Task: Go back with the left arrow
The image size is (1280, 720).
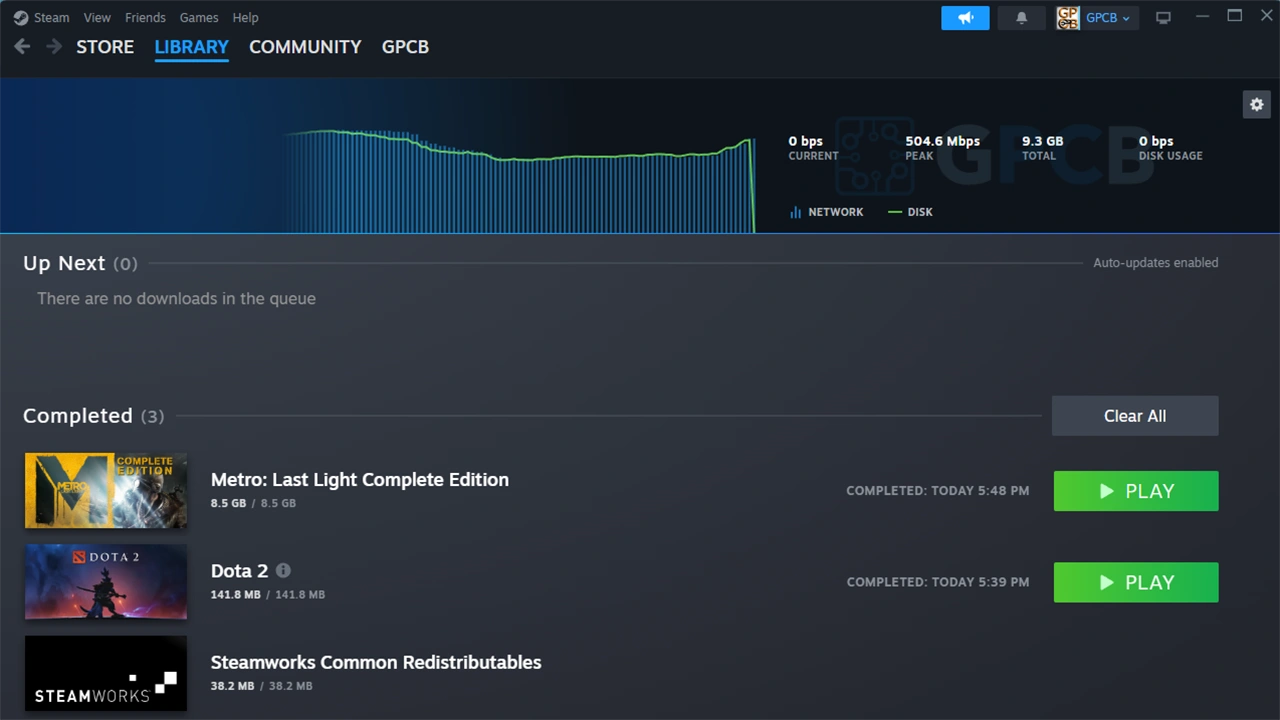Action: (x=22, y=47)
